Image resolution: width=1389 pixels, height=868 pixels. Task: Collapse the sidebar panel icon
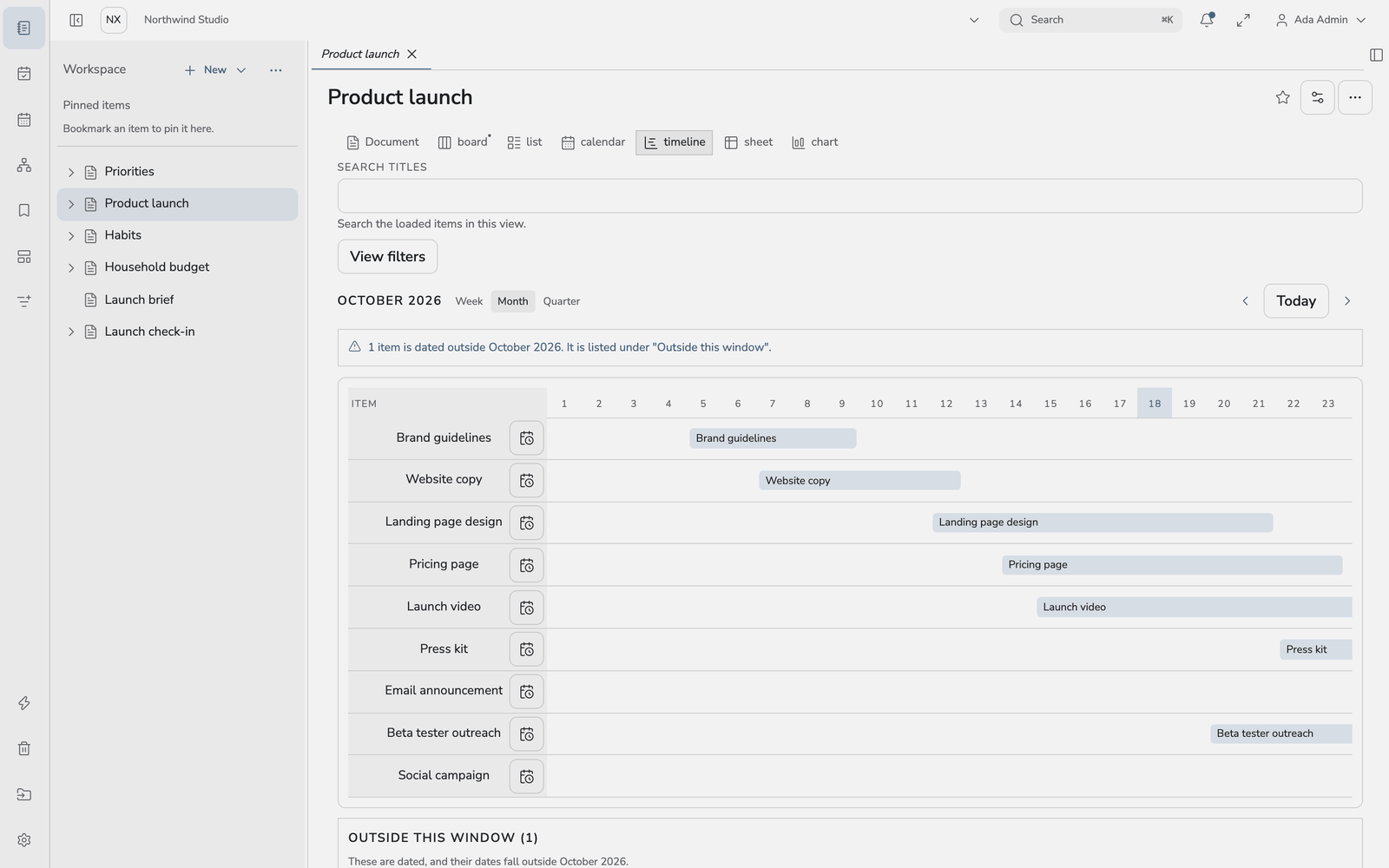point(76,20)
